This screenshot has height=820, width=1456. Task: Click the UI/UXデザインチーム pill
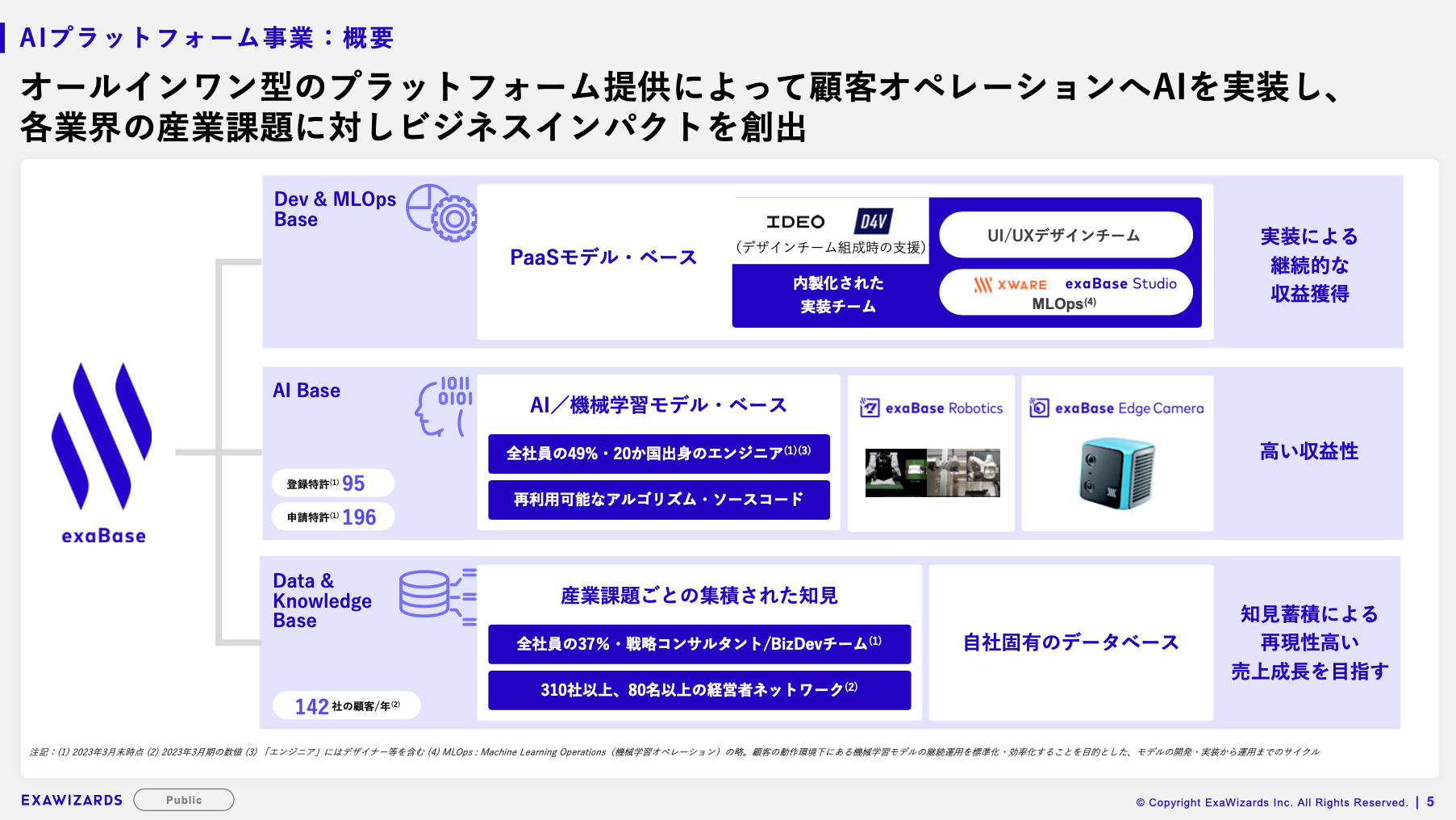tap(1066, 235)
